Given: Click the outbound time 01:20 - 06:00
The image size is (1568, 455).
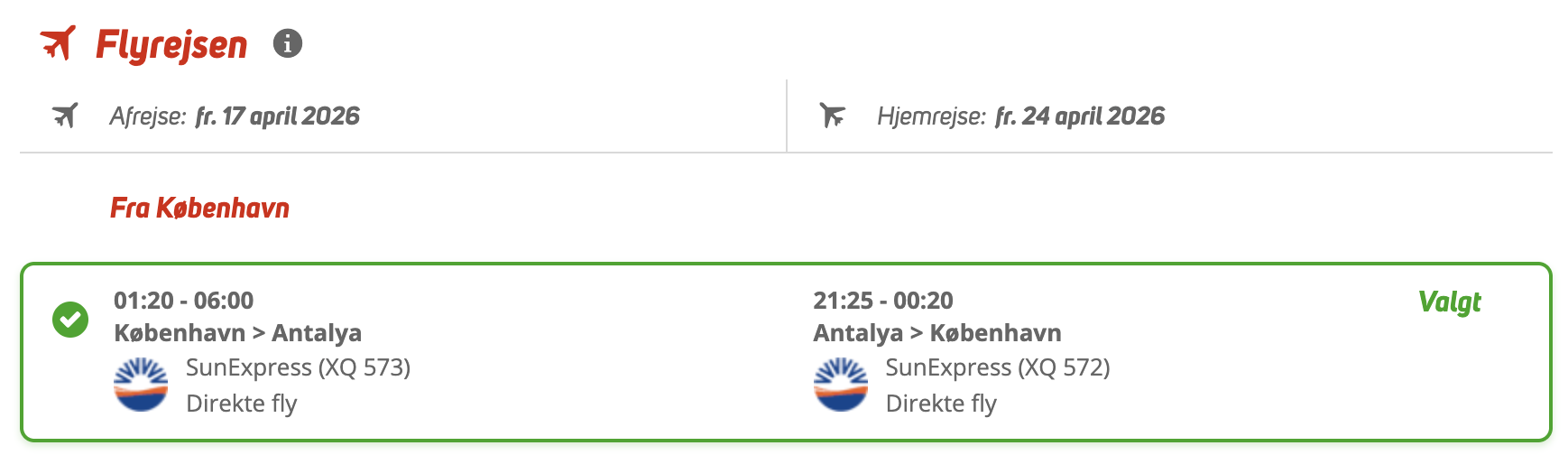Looking at the screenshot, I should (x=183, y=301).
